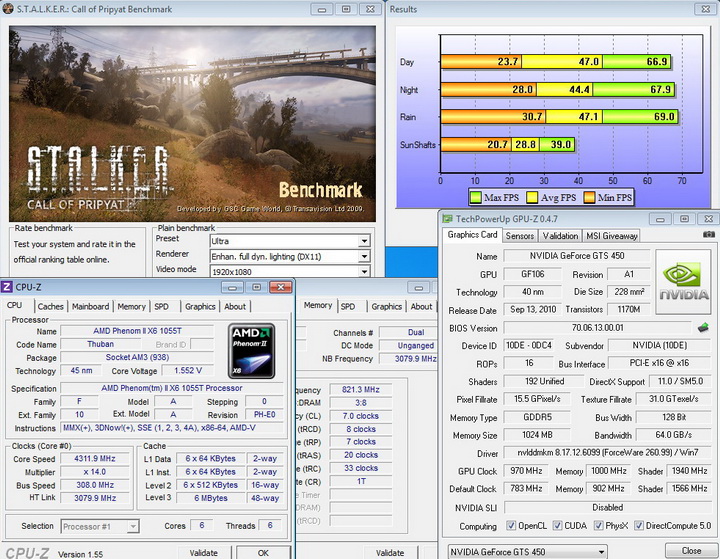
Task: Click the CPU-Z Core Speed 4311.9 MHz value
Action: (95, 458)
